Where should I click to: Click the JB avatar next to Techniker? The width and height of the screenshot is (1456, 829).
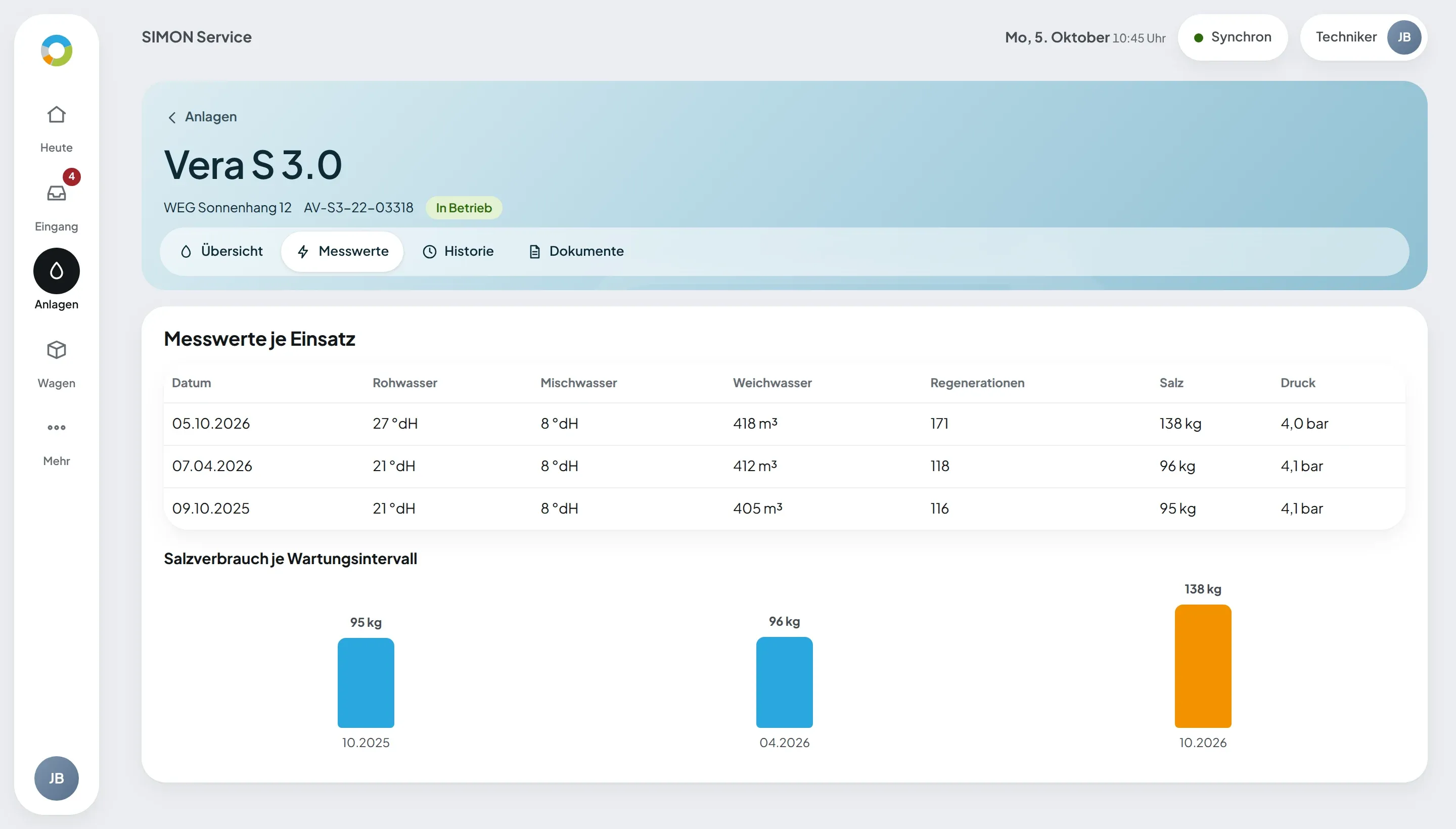(1403, 37)
